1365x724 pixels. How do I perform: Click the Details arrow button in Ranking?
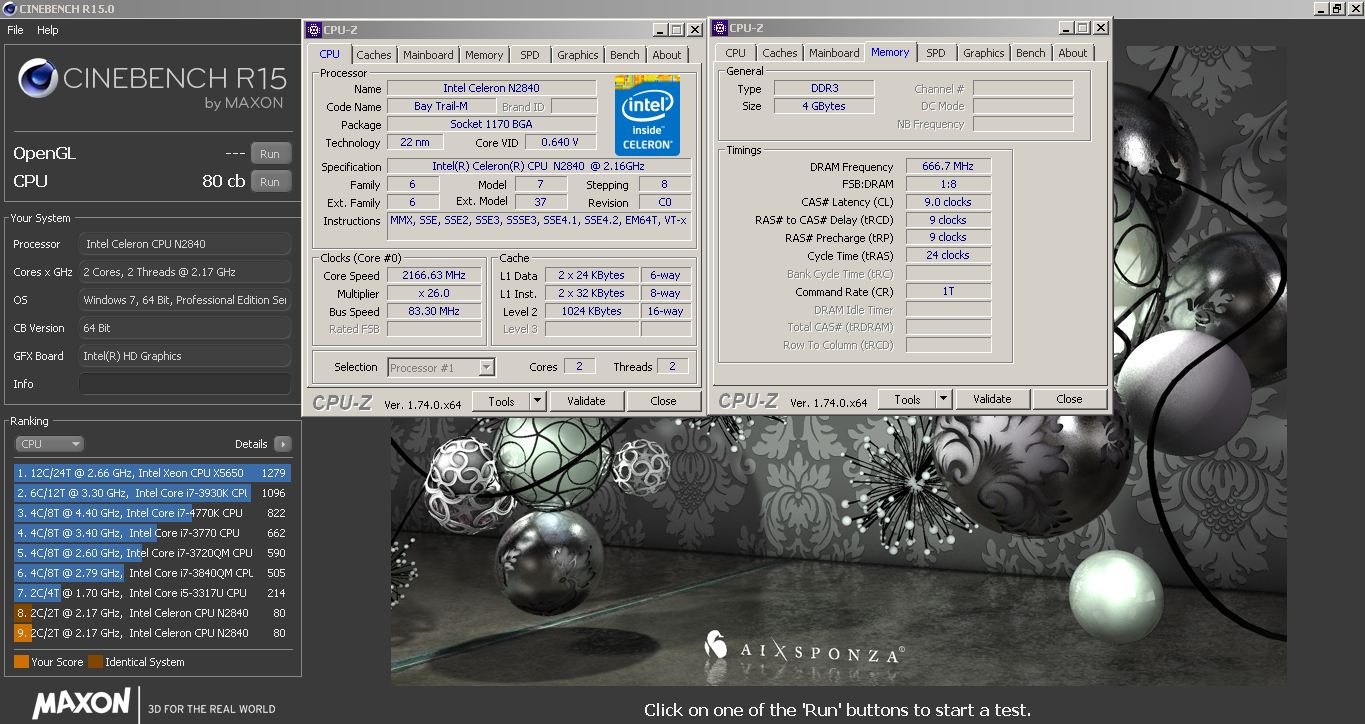[282, 444]
